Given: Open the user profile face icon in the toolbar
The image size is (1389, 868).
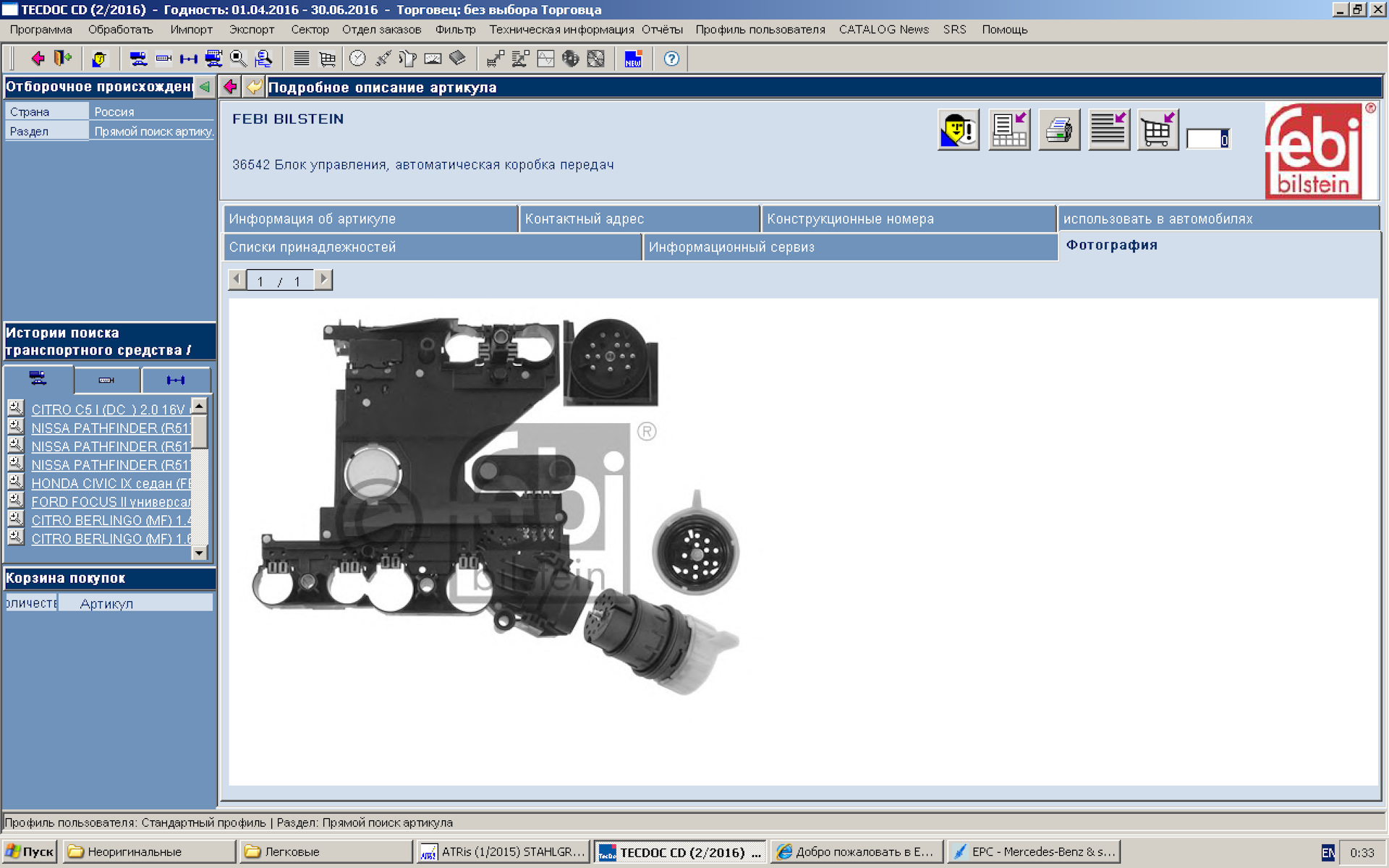Looking at the screenshot, I should 99,59.
